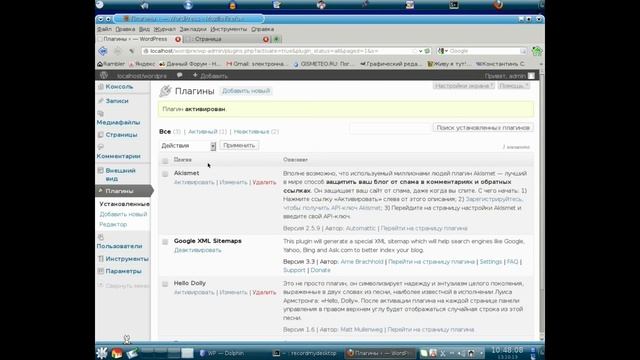
Task: Open Добавить новый in the sidebar Плагины submenu
Action: 123,214
